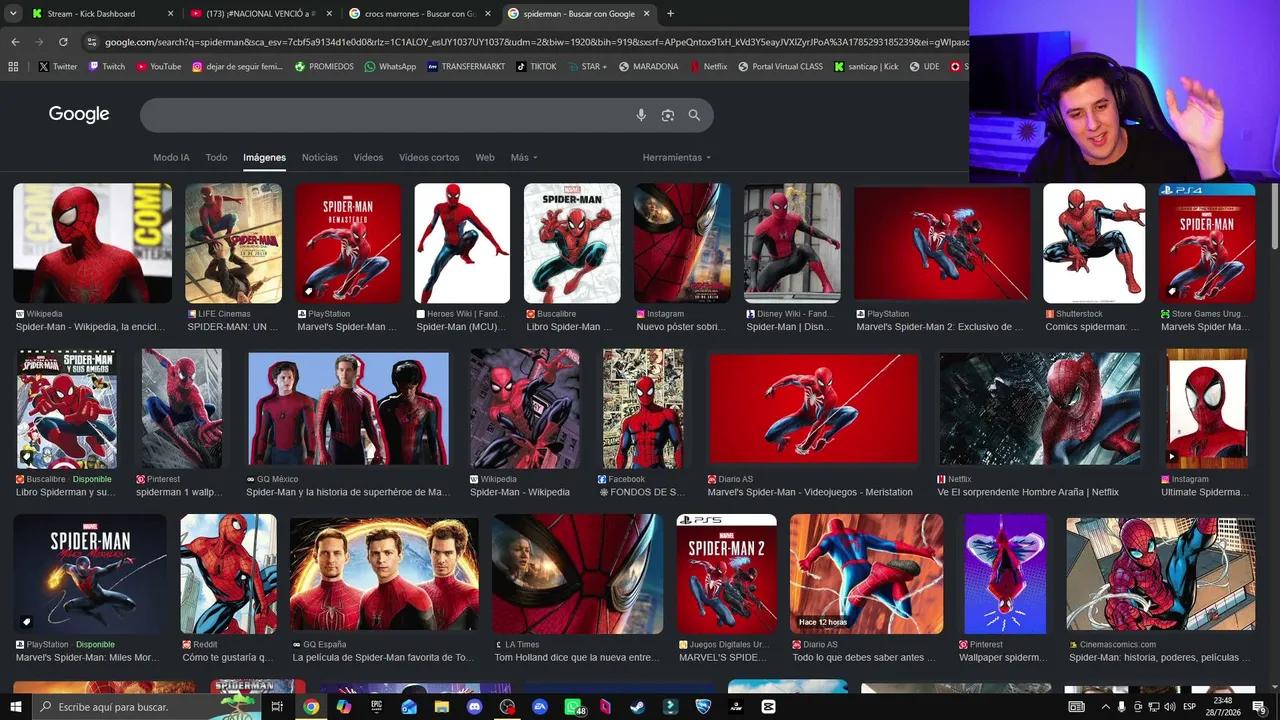Open the santicap Kick bookmark
The height and width of the screenshot is (720, 1280).
point(867,67)
